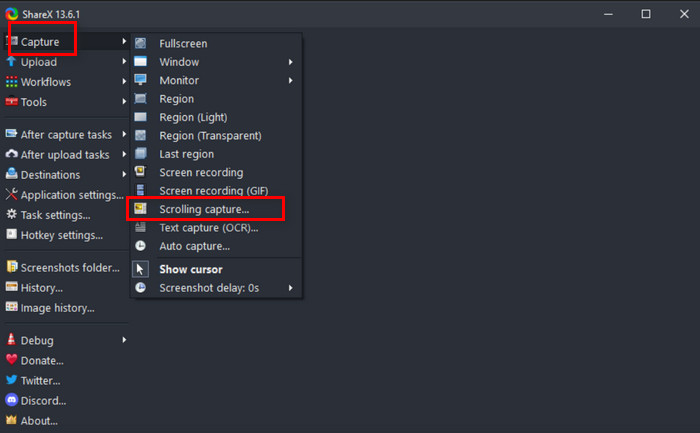
Task: Click the Destinations menu label
Action: (x=50, y=175)
